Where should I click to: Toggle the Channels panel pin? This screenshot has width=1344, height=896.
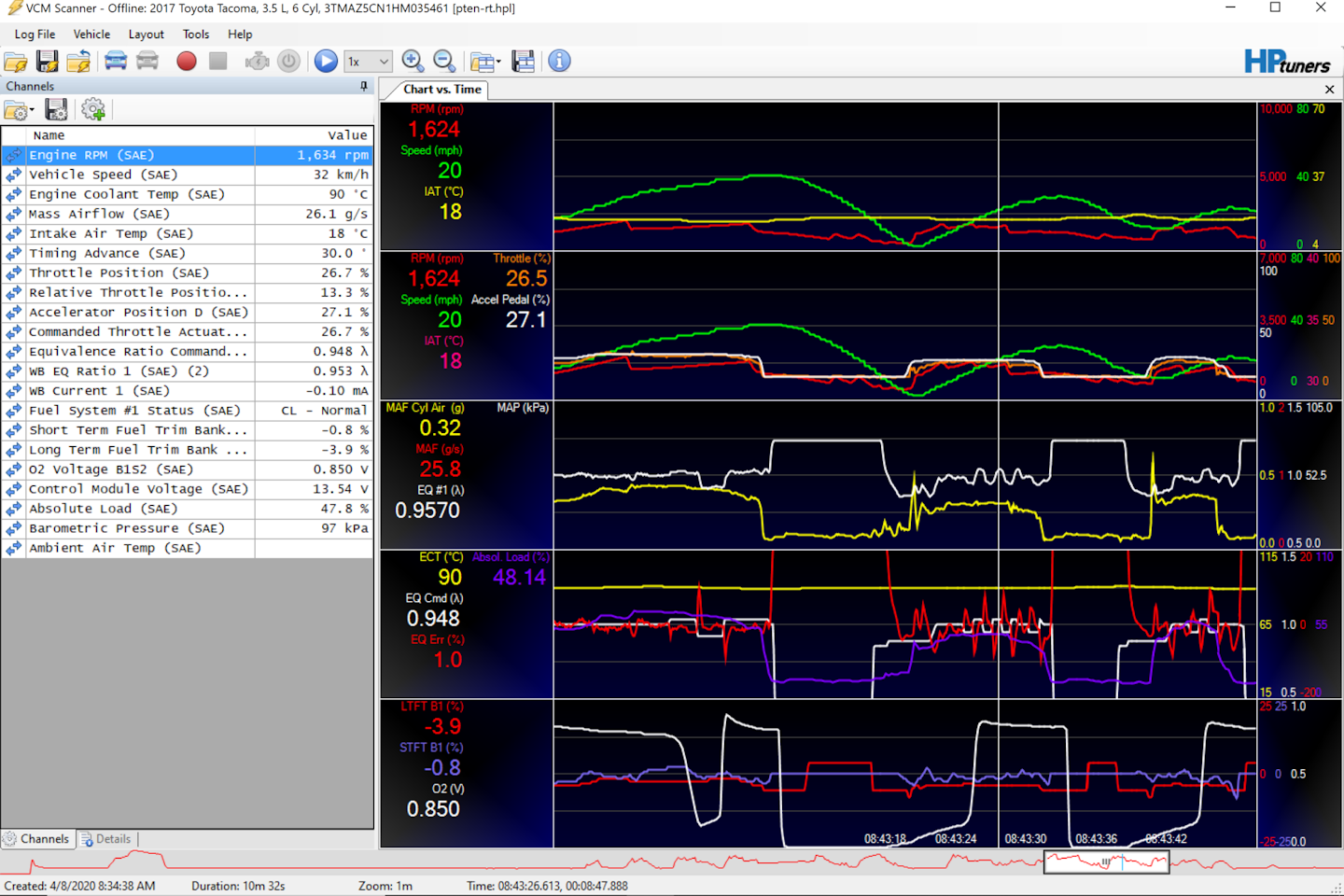(364, 86)
